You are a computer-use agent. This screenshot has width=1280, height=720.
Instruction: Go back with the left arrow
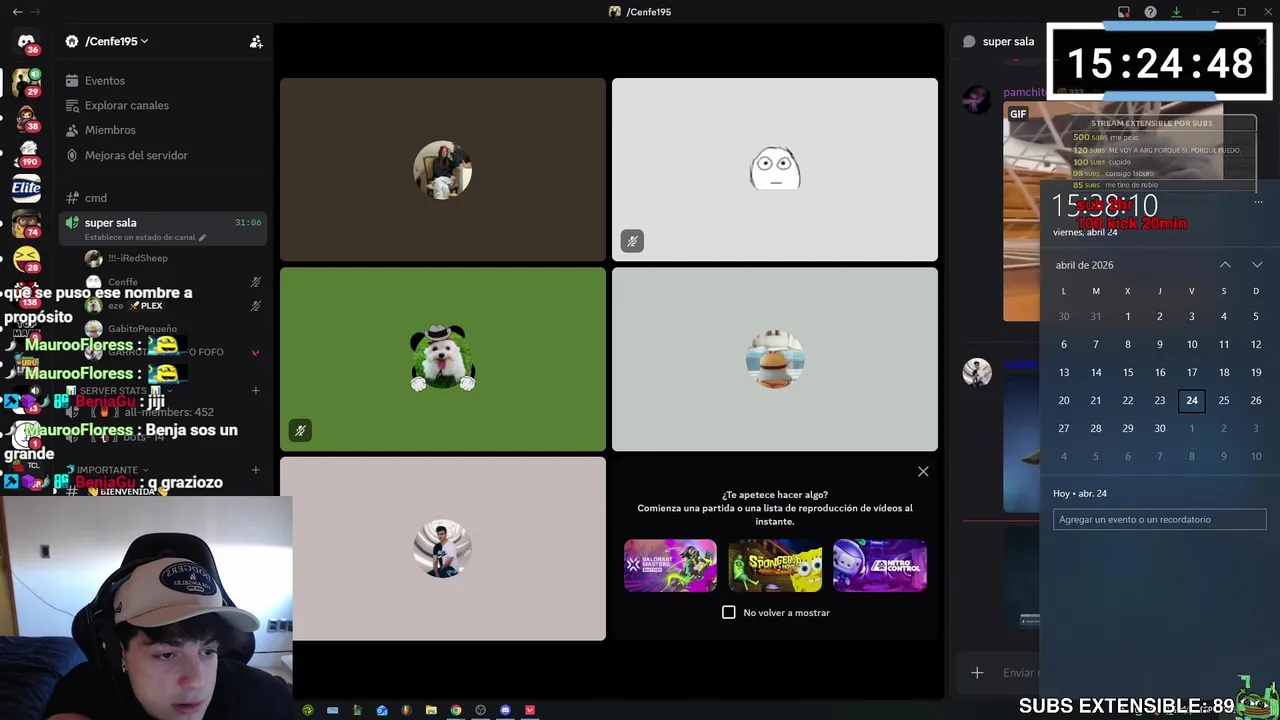point(17,12)
